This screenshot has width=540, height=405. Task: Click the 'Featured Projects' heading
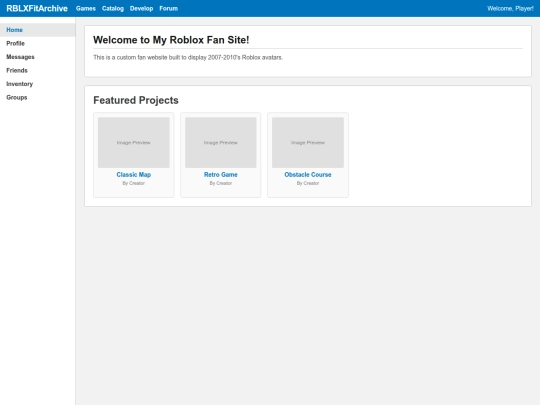(136, 100)
